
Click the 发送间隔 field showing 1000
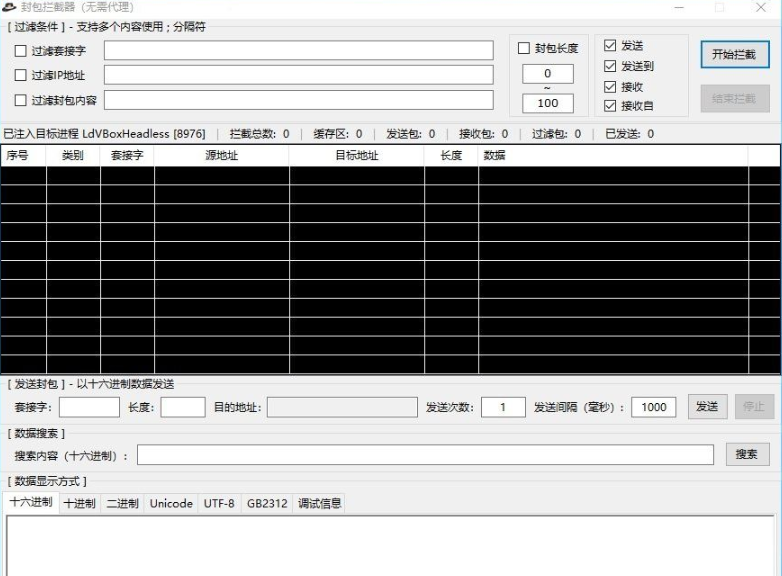pyautogui.click(x=653, y=407)
